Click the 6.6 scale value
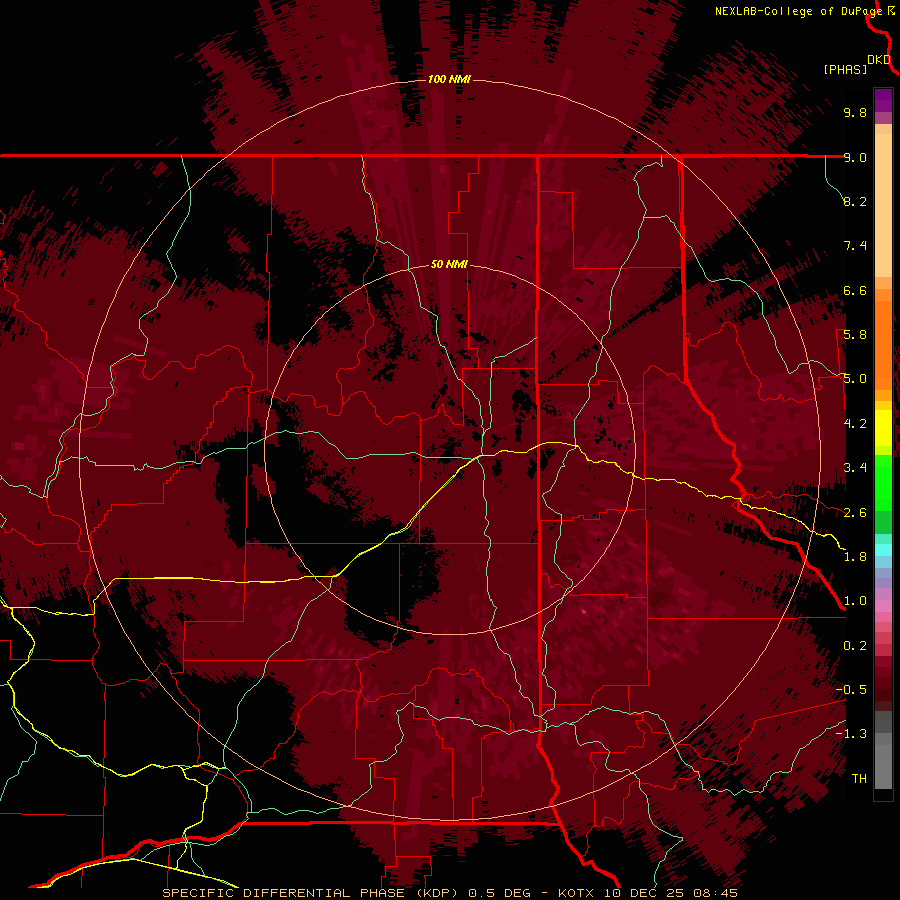 tap(855, 290)
